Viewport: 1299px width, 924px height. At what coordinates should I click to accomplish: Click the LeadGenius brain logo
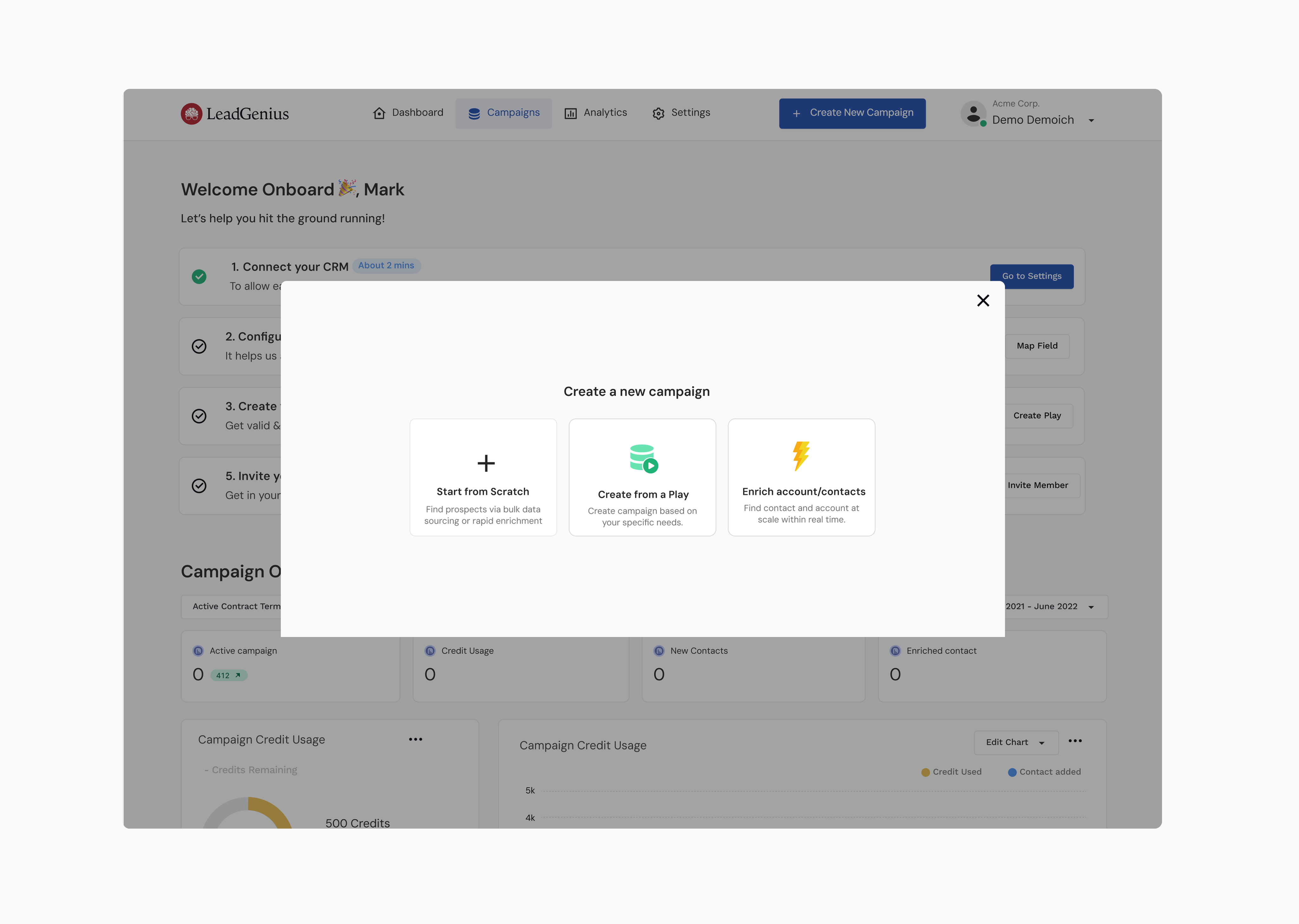(x=192, y=114)
